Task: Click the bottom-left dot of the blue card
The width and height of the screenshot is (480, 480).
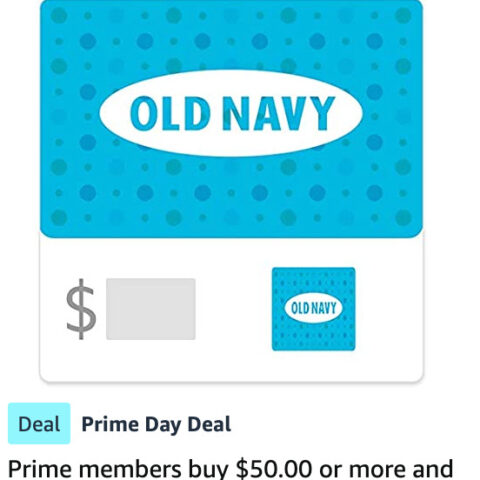Action: tap(59, 217)
